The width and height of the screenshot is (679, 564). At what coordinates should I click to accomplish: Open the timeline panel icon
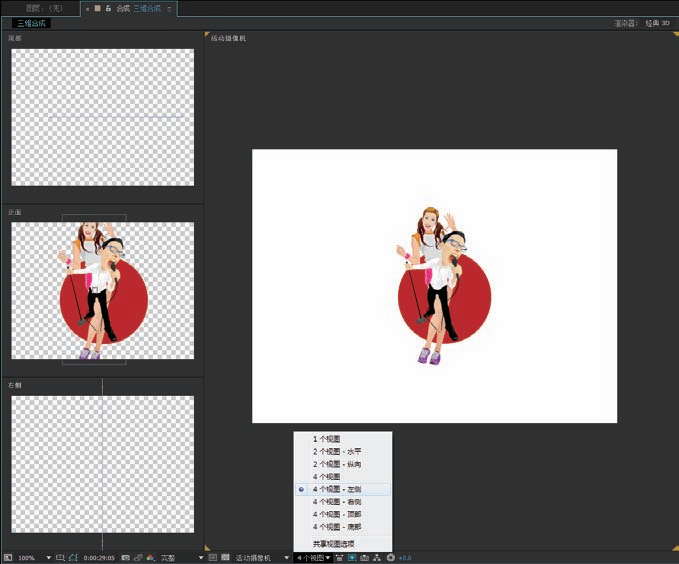365,558
